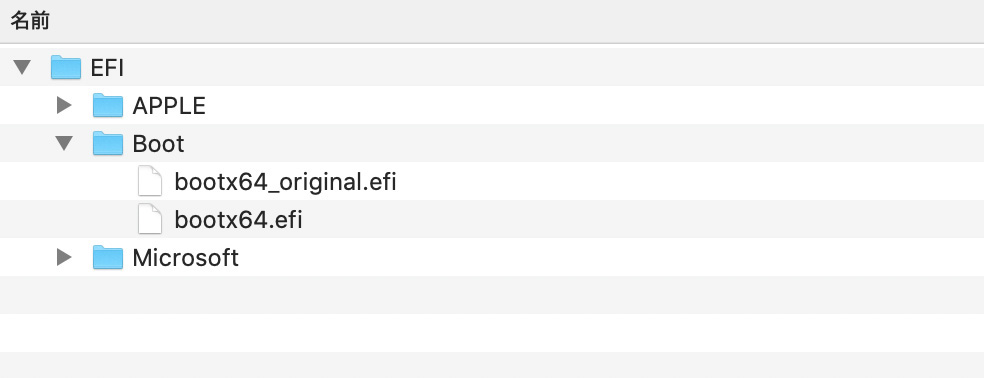The width and height of the screenshot is (984, 378).
Task: Click the Boot folder icon
Action: (x=108, y=143)
